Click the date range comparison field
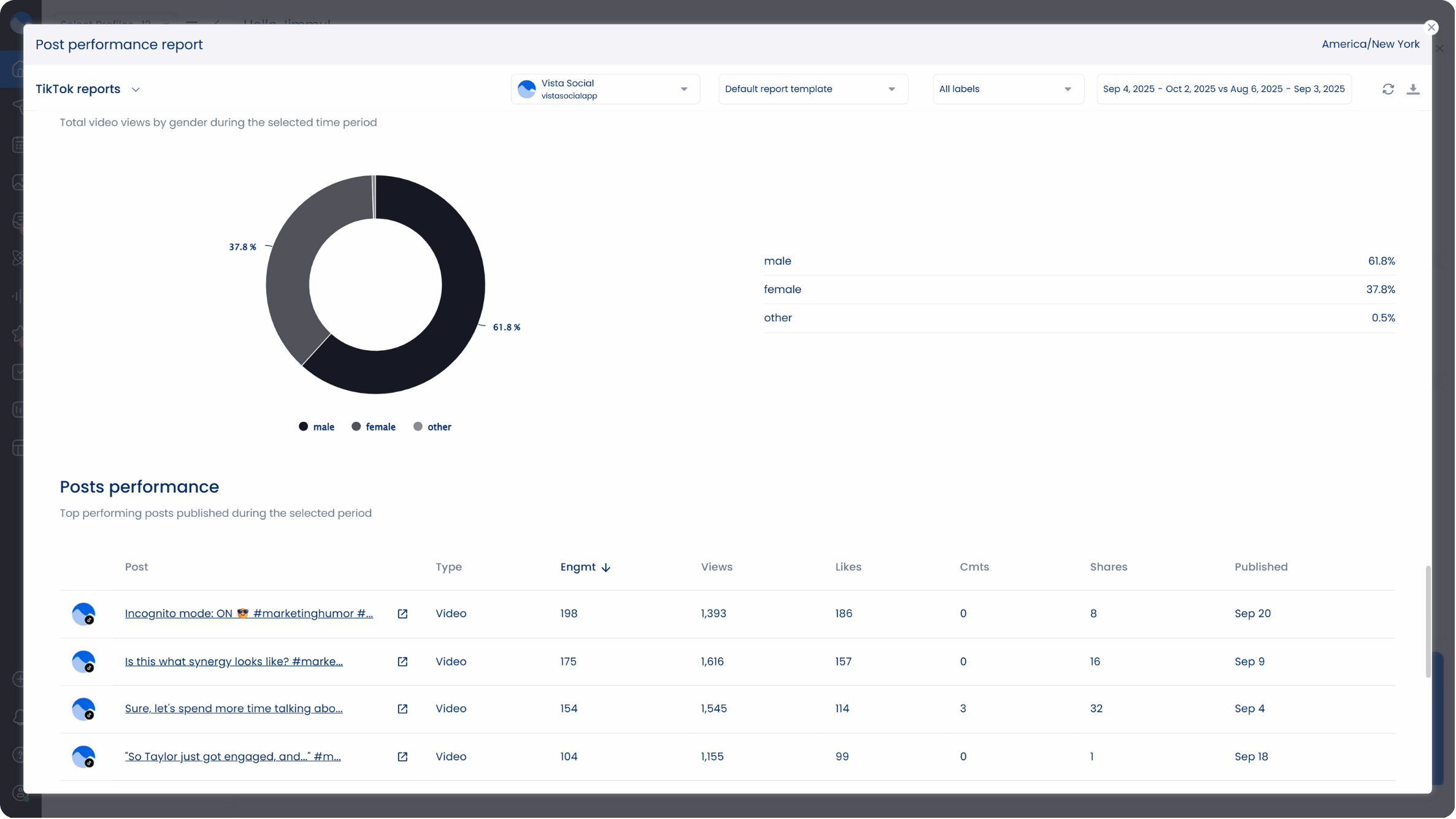Image resolution: width=1456 pixels, height=819 pixels. 1224,89
